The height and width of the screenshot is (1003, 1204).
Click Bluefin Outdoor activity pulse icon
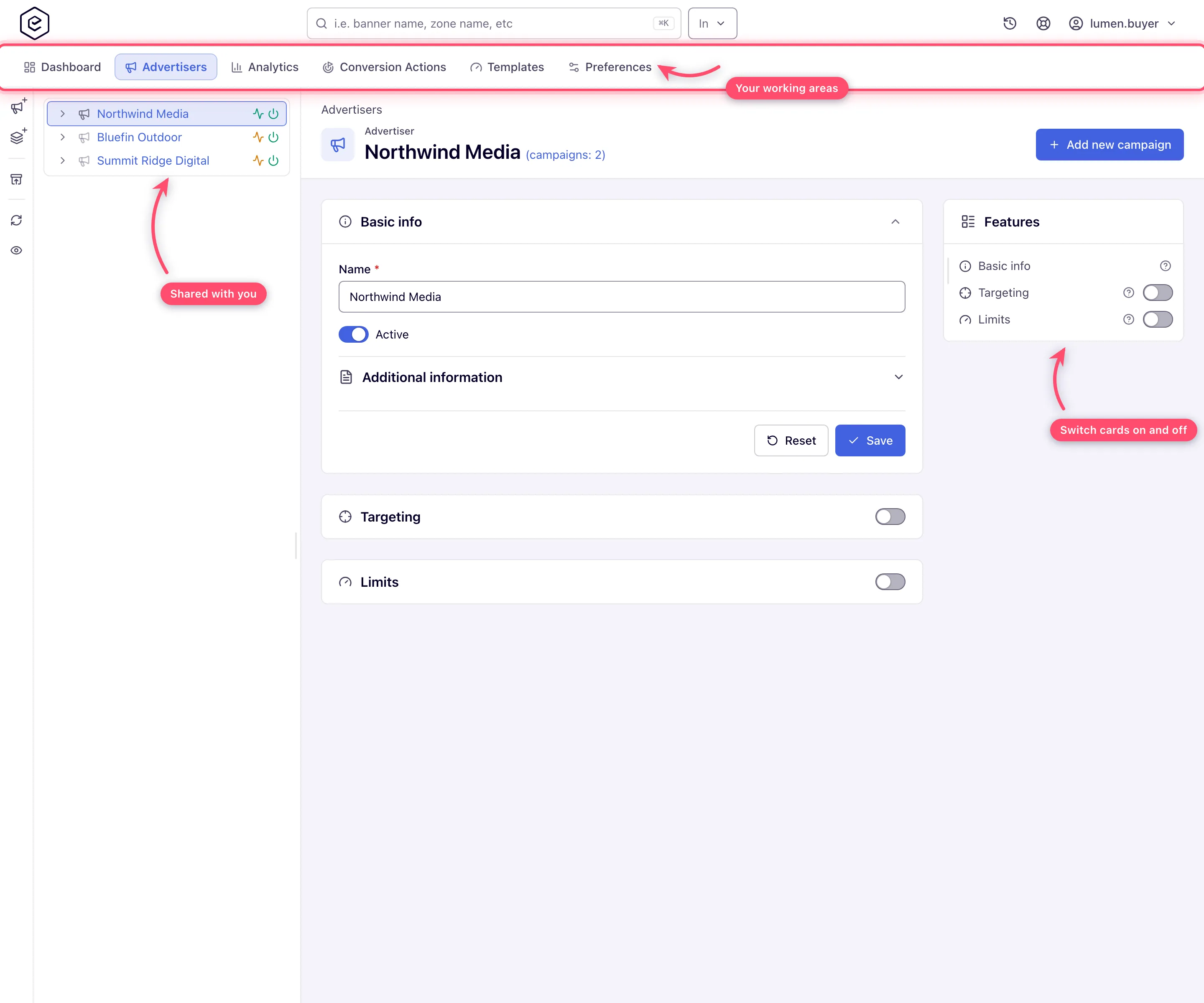[258, 137]
